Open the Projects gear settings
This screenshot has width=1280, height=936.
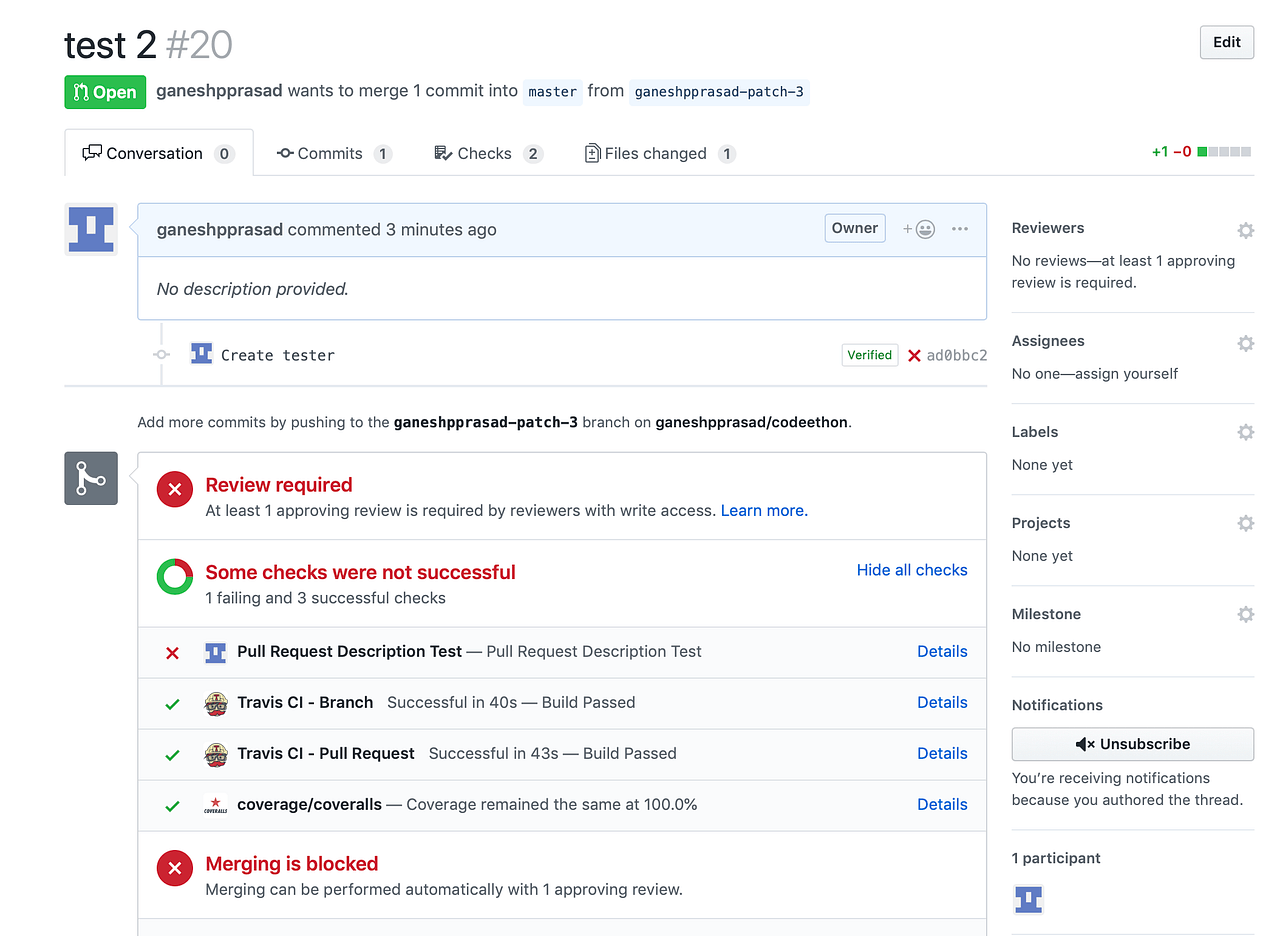(1245, 523)
